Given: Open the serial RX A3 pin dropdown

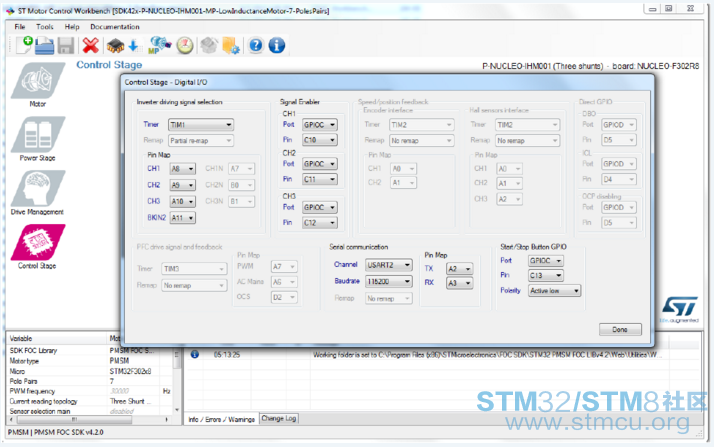Looking at the screenshot, I should [x=459, y=283].
